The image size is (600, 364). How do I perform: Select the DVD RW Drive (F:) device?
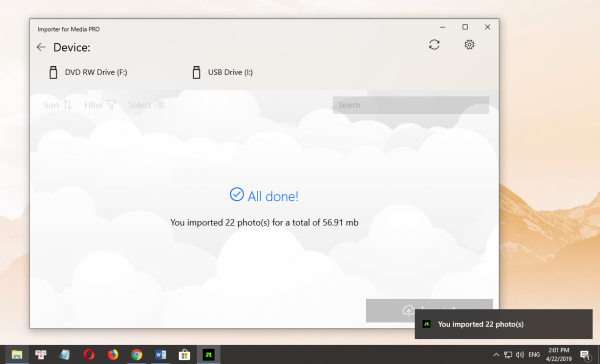[x=88, y=72]
